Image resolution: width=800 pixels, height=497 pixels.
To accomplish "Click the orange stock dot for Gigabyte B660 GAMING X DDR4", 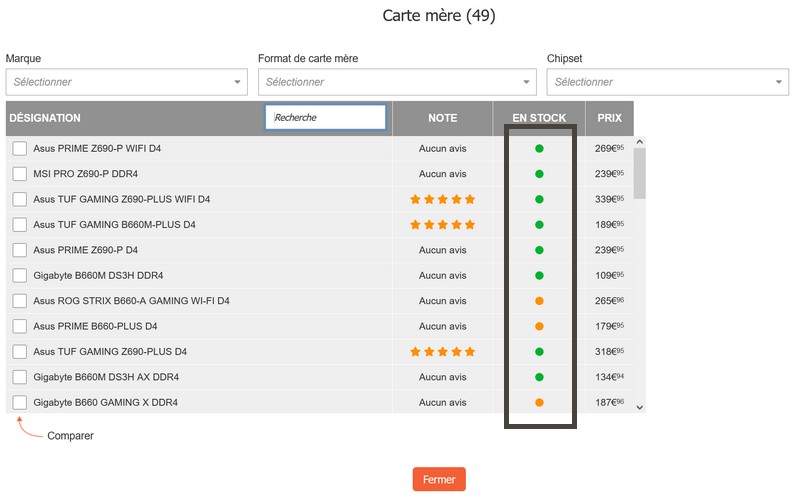I will click(x=539, y=403).
